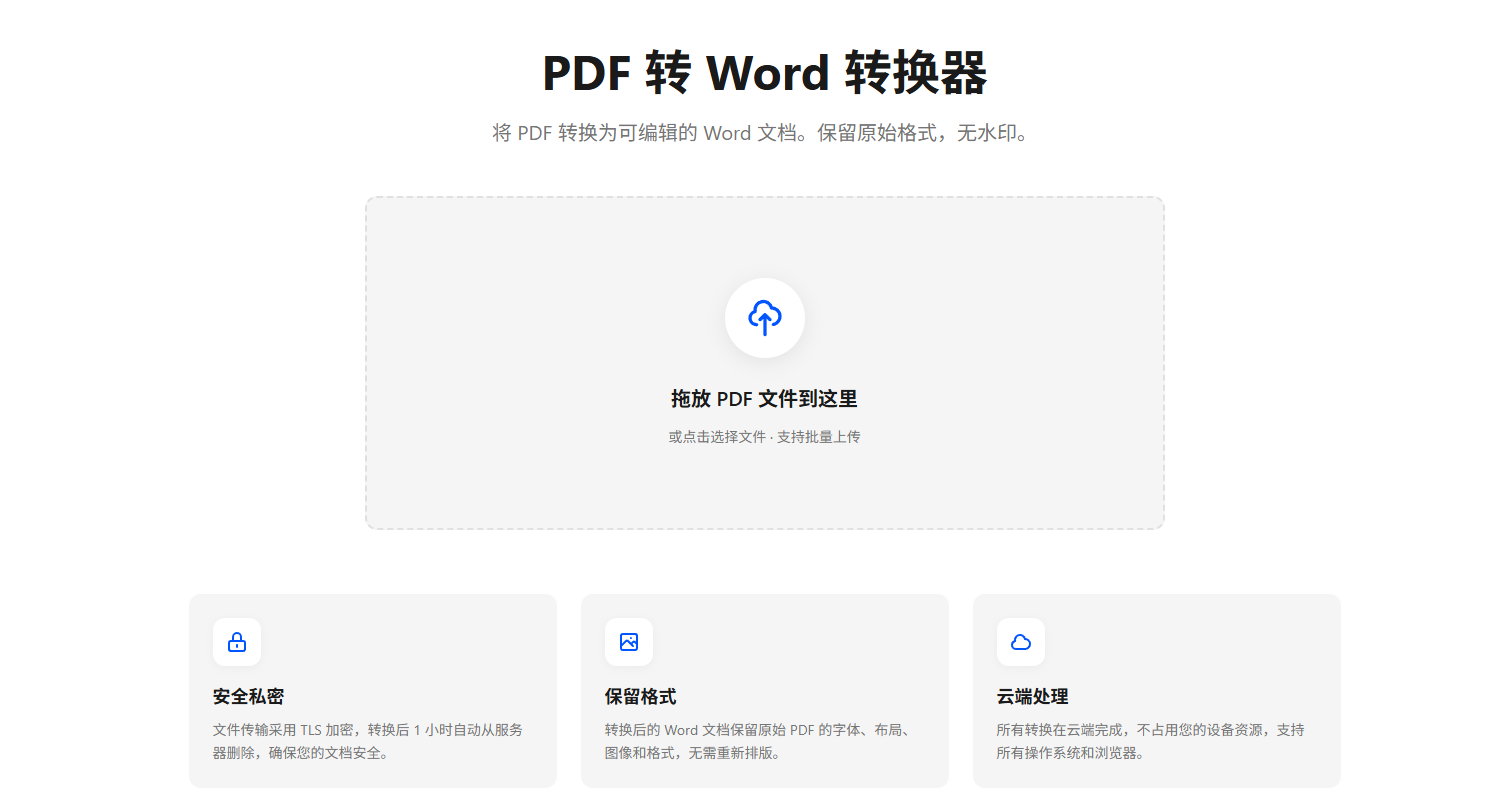Select "或点击选择文件 · 支持批量上传" to choose files
The width and height of the screenshot is (1491, 797).
(x=764, y=437)
